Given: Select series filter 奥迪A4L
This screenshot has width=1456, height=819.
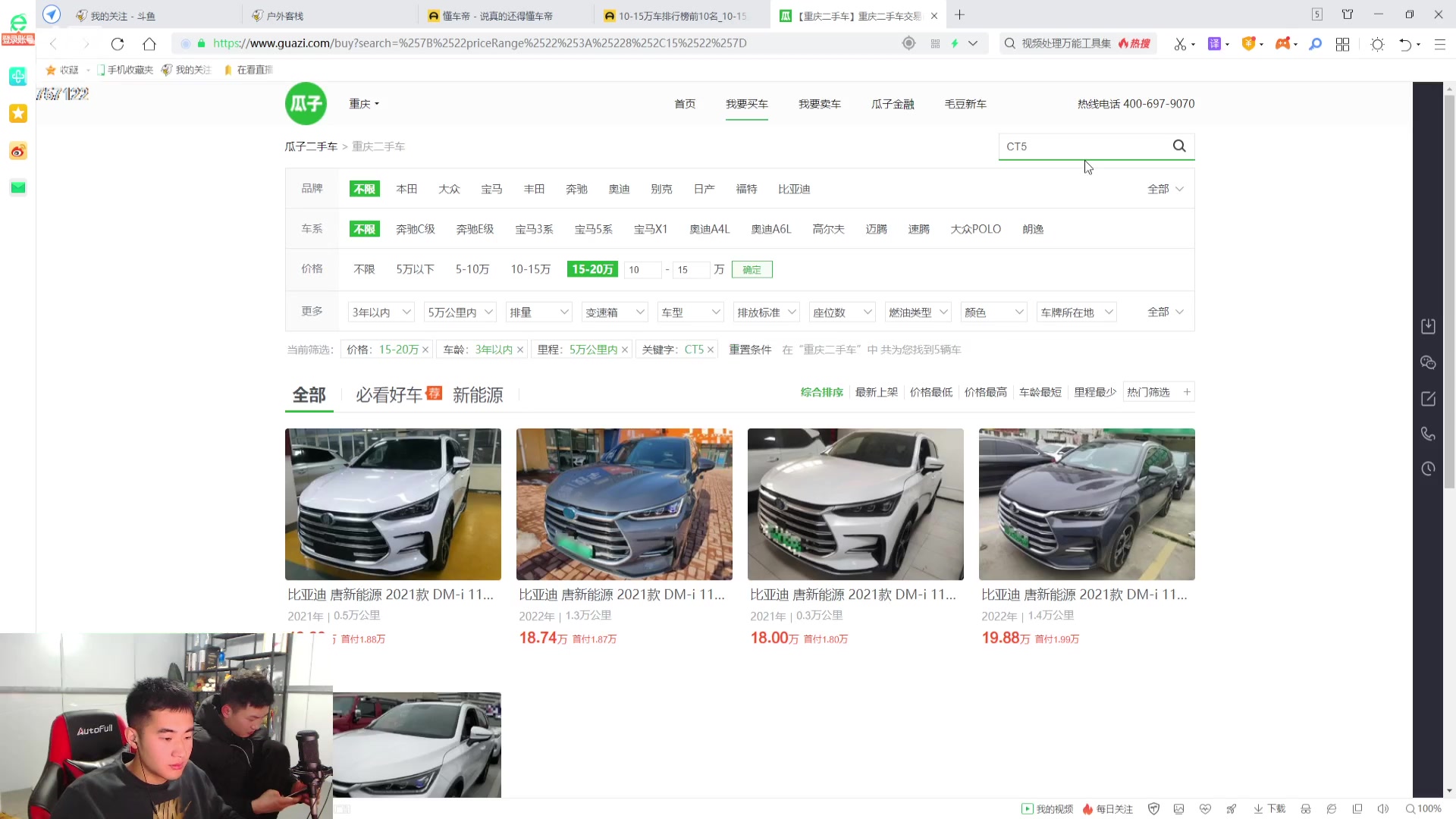Looking at the screenshot, I should tap(709, 229).
